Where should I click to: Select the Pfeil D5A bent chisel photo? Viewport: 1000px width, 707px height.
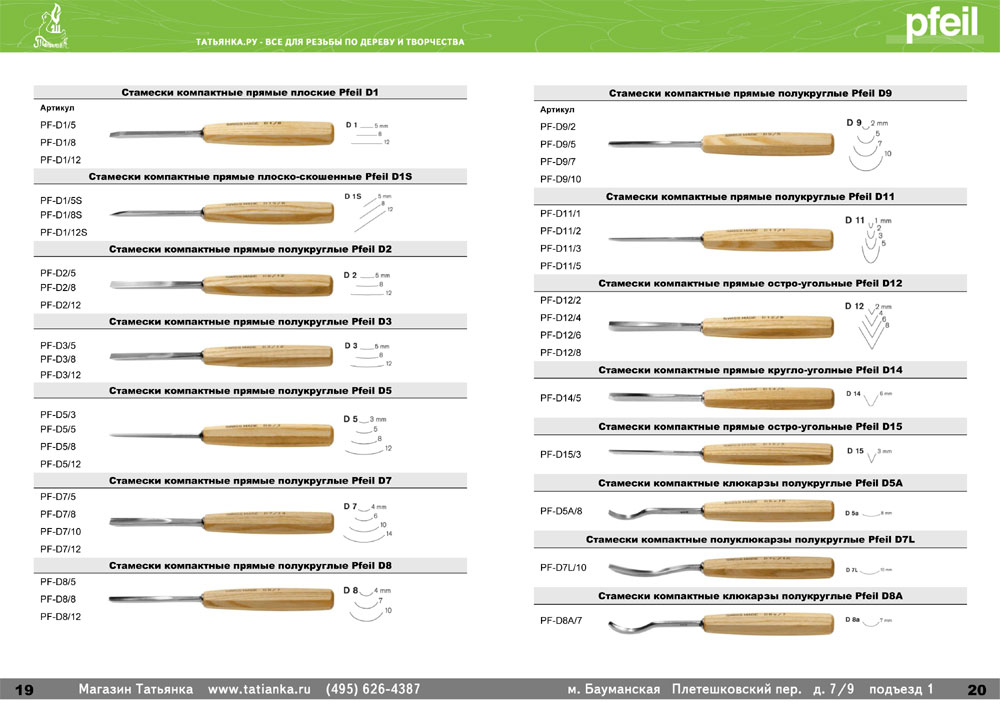click(721, 511)
